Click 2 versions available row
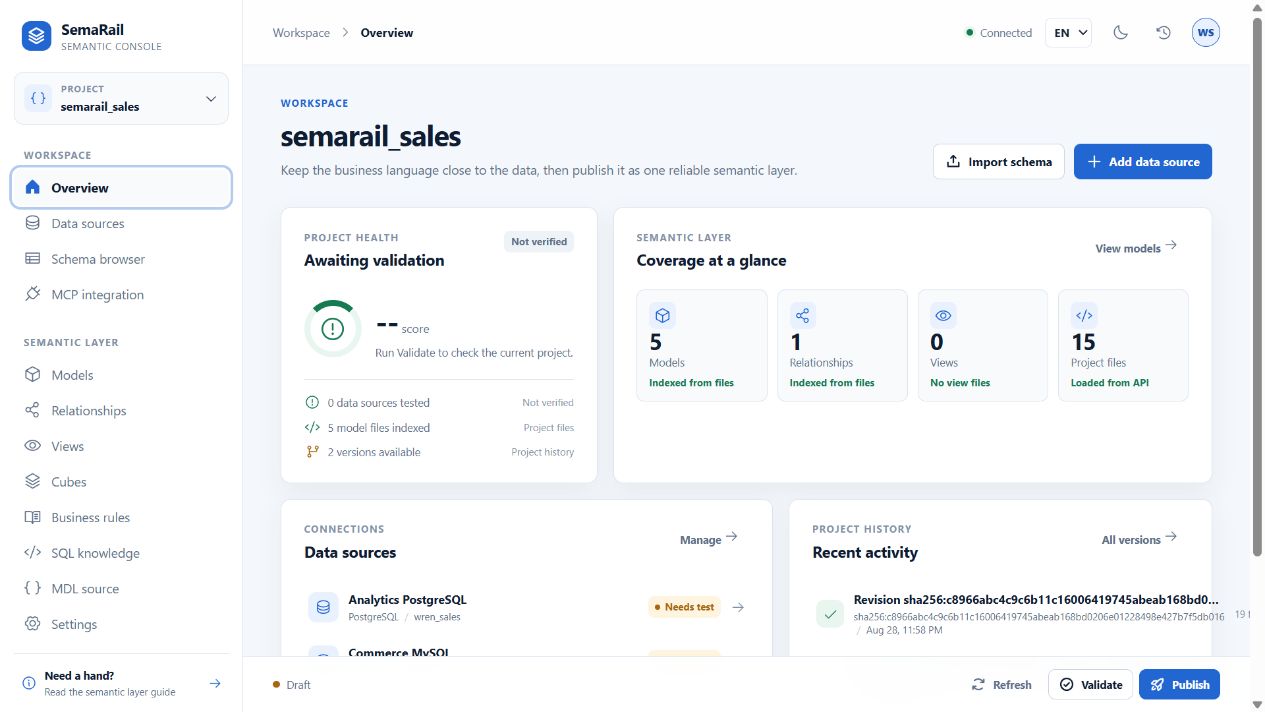This screenshot has width=1265, height=712. coord(439,452)
